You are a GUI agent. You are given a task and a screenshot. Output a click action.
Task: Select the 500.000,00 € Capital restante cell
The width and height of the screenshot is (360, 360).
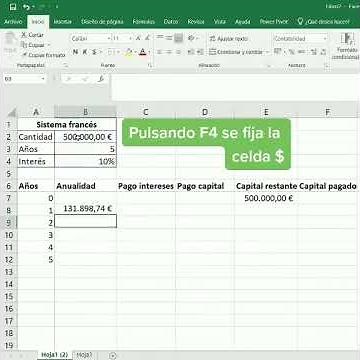click(x=266, y=198)
